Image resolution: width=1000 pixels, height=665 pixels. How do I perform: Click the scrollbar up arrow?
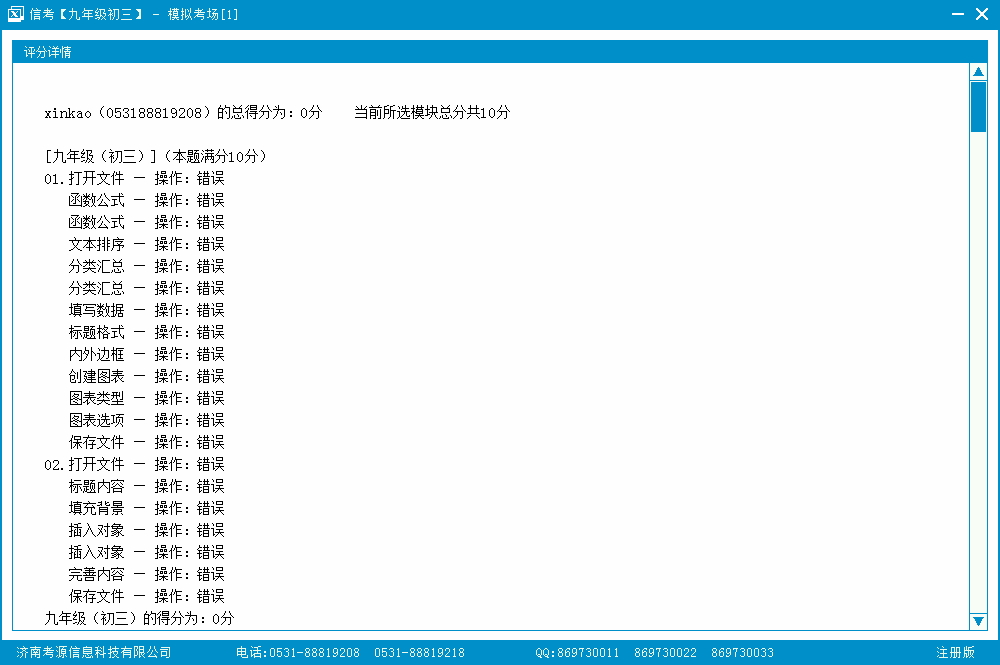coord(978,72)
